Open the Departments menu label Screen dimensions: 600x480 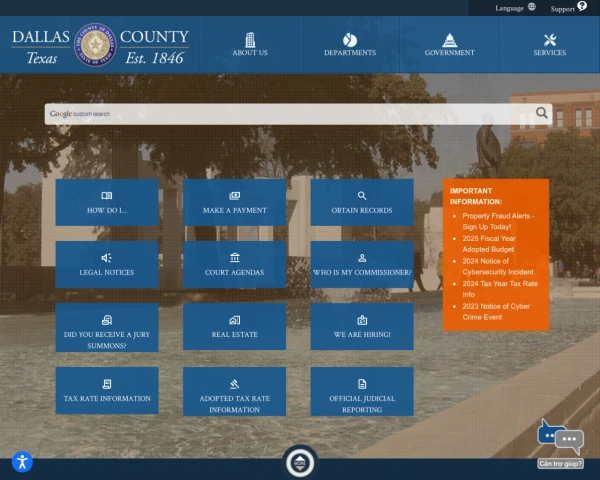(x=350, y=52)
